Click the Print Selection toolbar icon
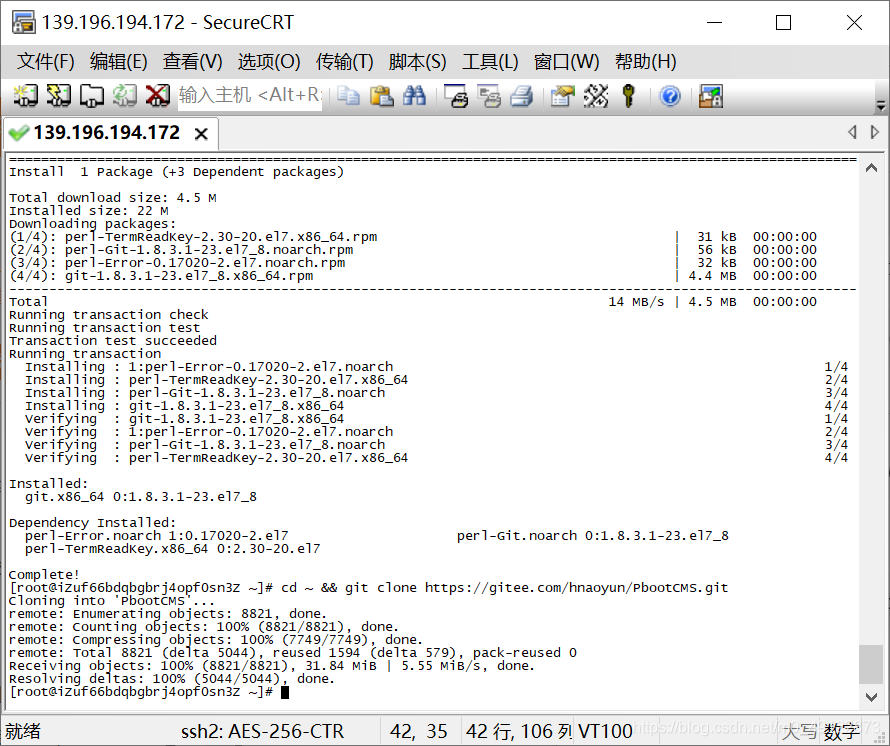 point(489,95)
